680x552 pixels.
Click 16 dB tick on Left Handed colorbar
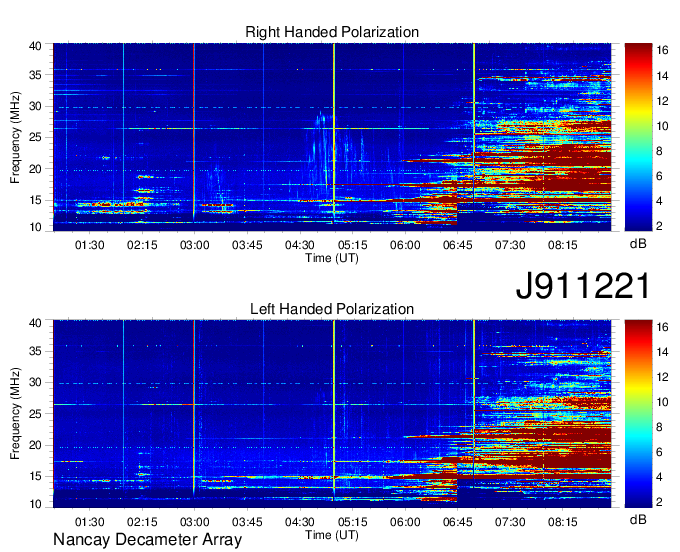click(662, 327)
